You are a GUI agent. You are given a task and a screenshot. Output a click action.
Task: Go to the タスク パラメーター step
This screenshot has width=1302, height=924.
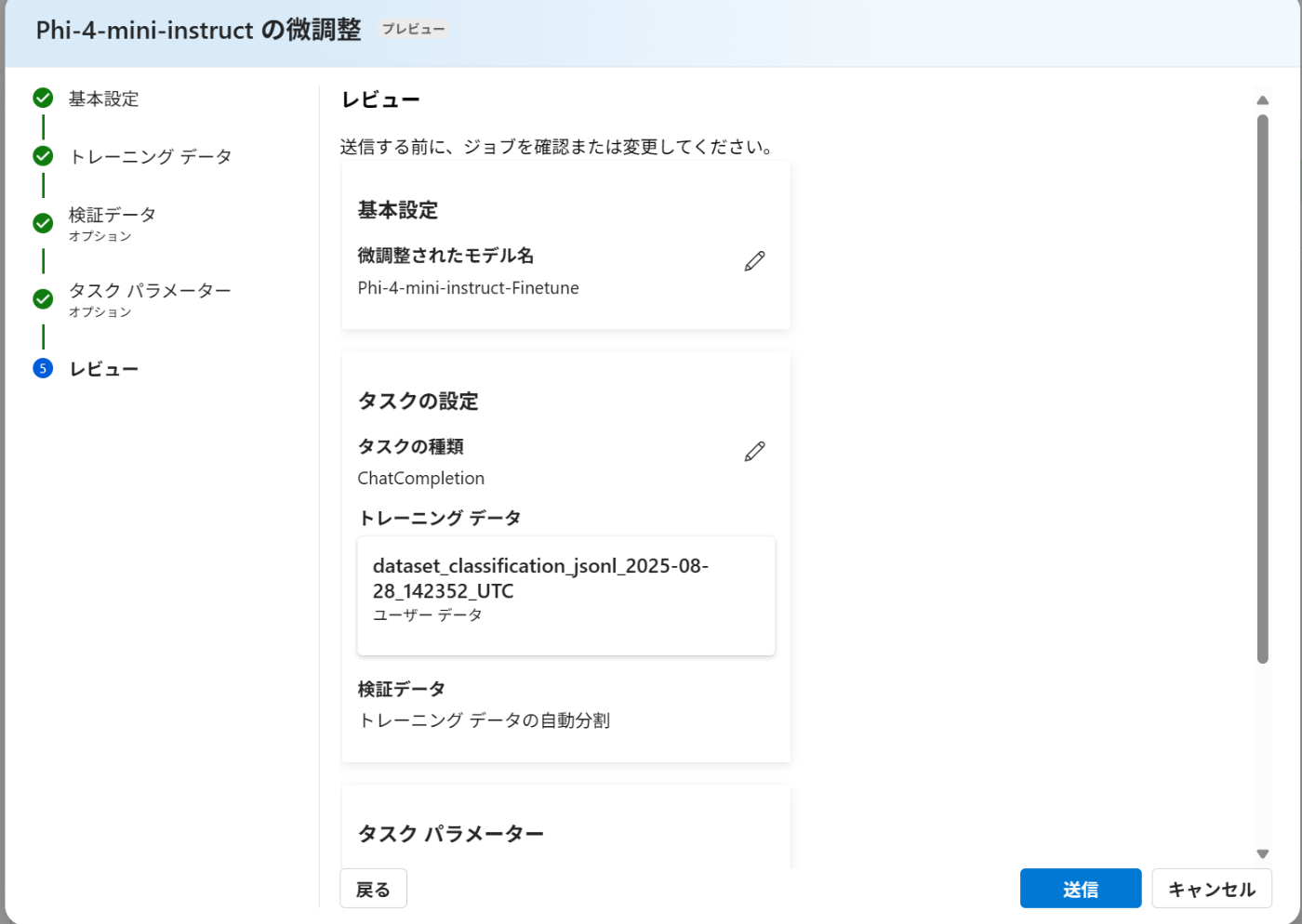click(x=150, y=291)
